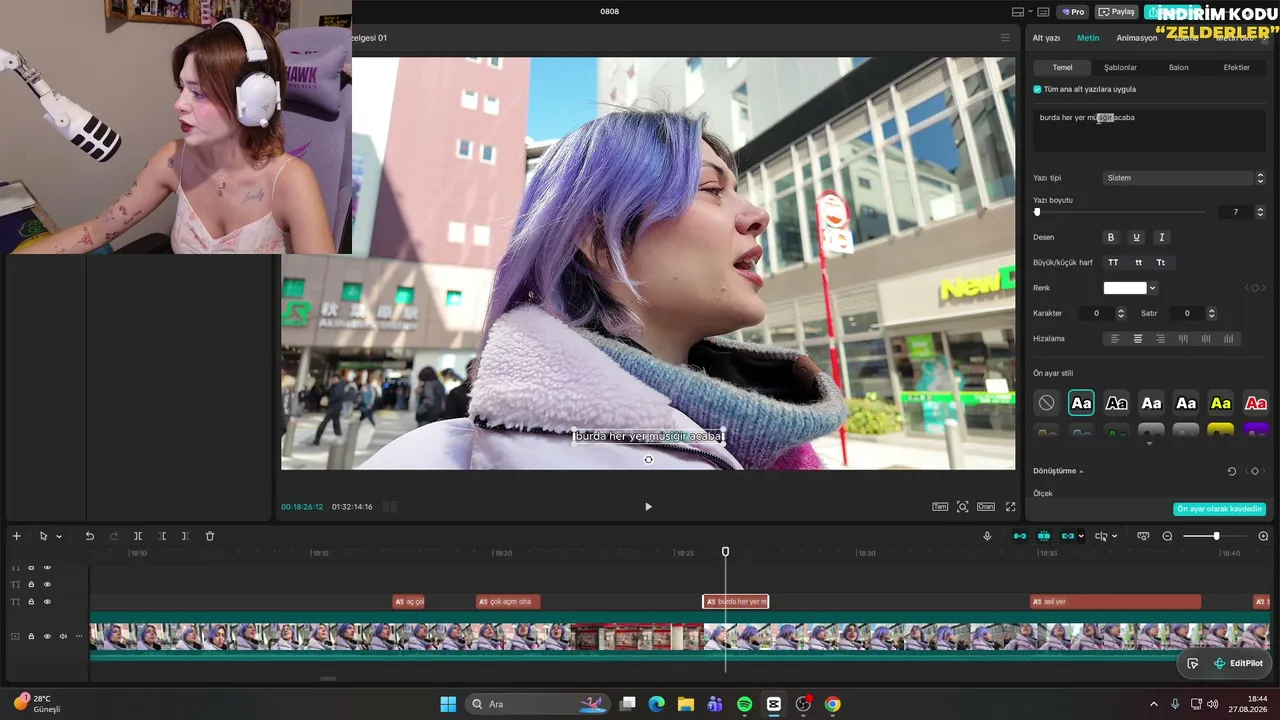Open the selection tool mode dropdown
The image size is (1280, 720).
(59, 537)
